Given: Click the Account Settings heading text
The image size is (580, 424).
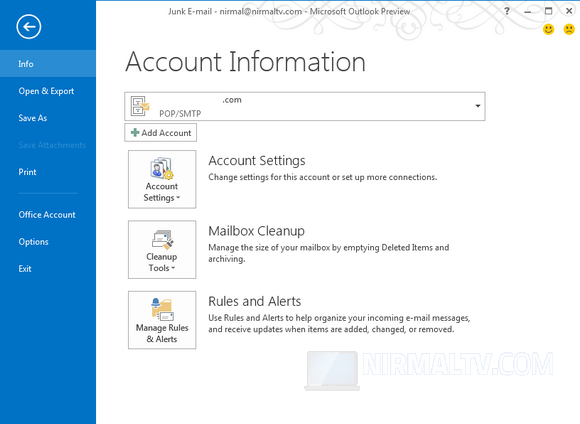Looking at the screenshot, I should pos(257,161).
